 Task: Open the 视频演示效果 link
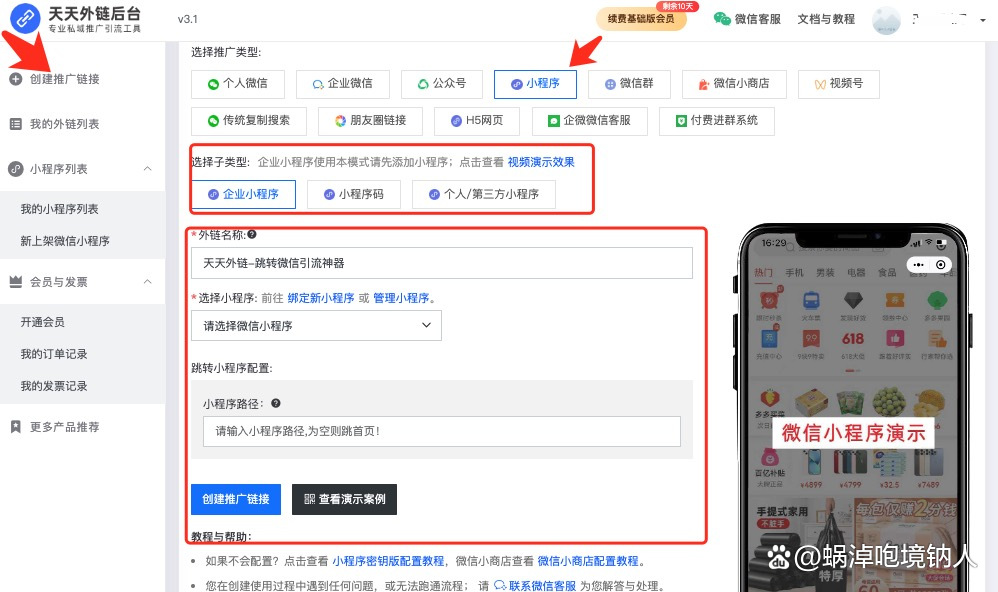pos(541,162)
